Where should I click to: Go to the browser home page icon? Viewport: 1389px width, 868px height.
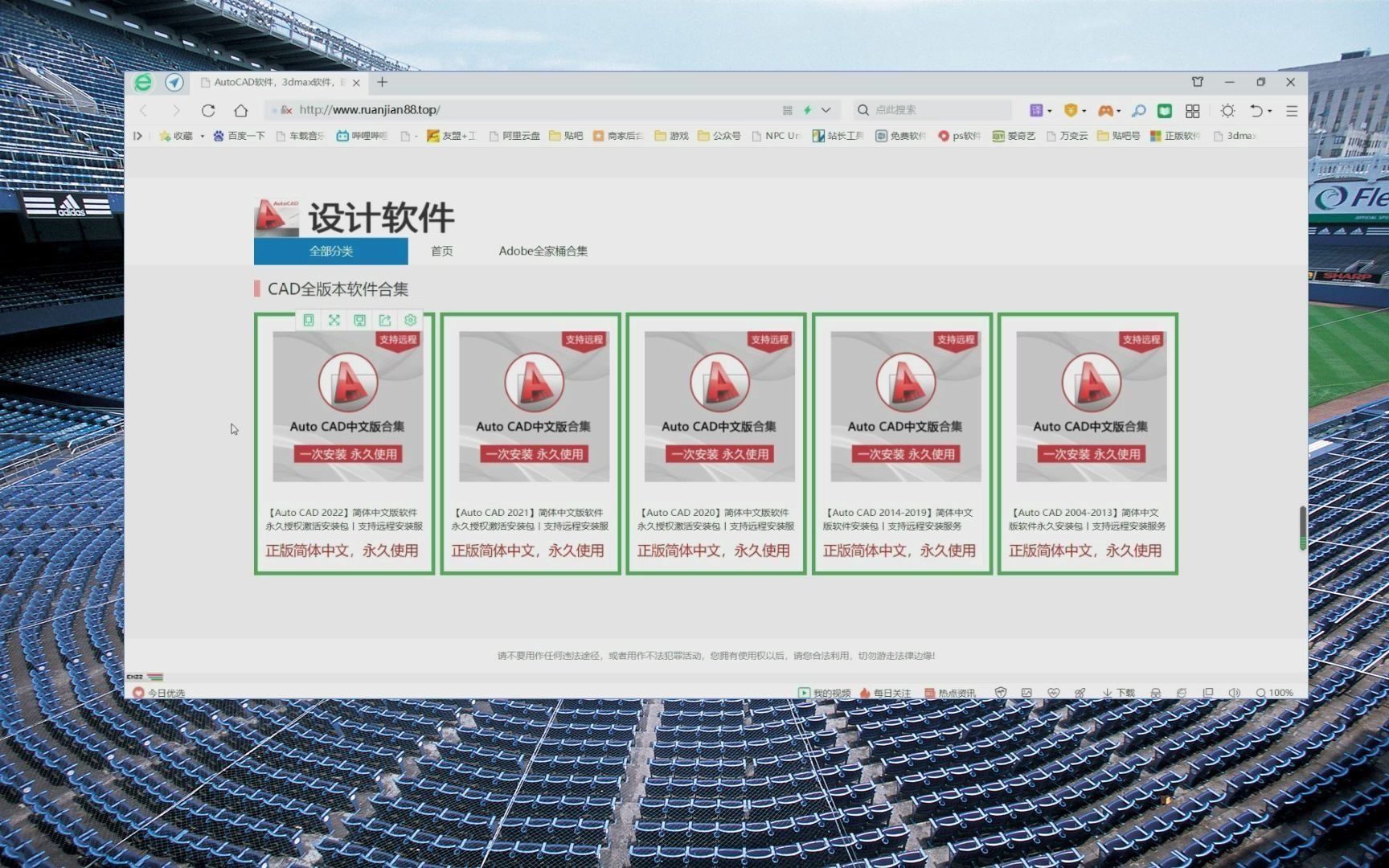(241, 110)
